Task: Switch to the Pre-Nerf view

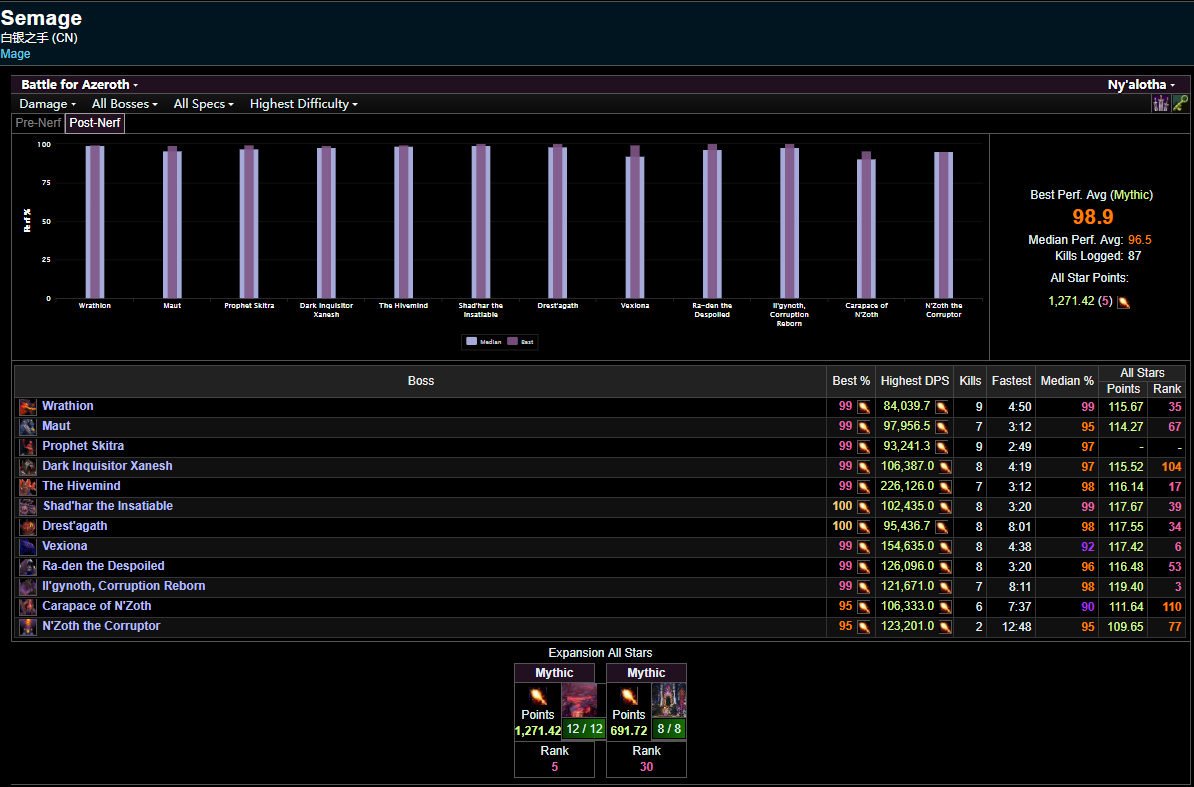Action: click(37, 122)
